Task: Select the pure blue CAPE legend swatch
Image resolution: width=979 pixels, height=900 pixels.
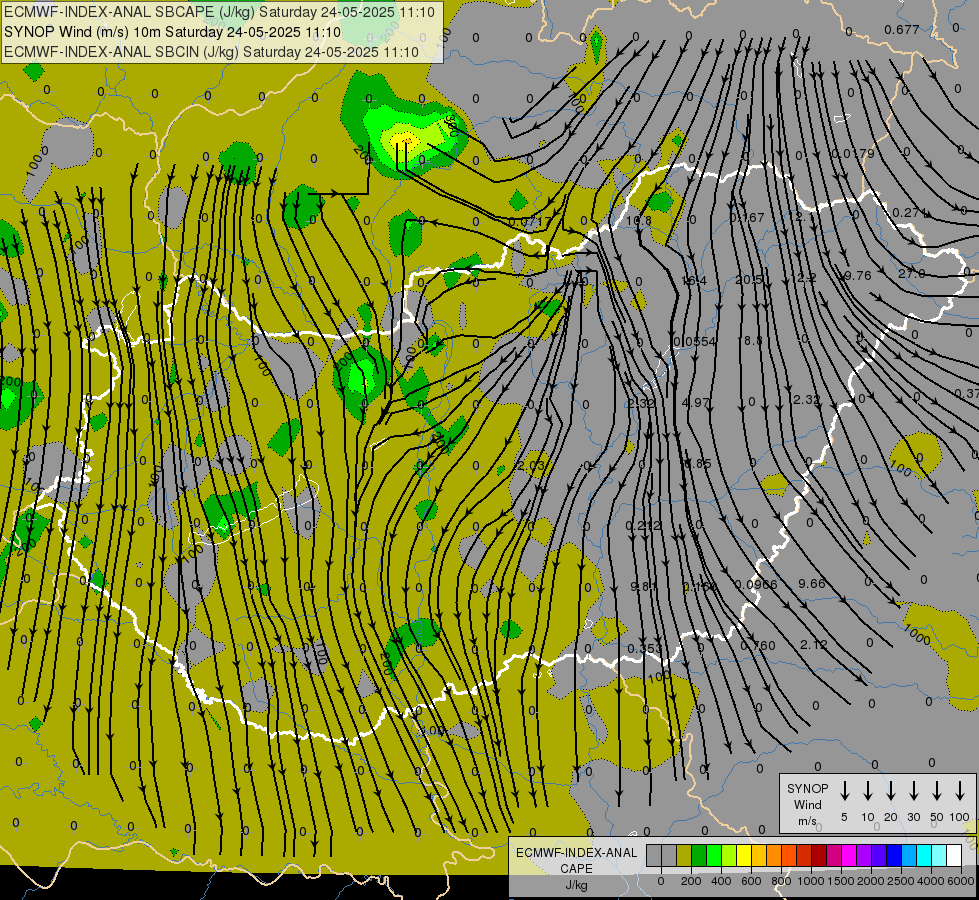Action: (x=893, y=855)
